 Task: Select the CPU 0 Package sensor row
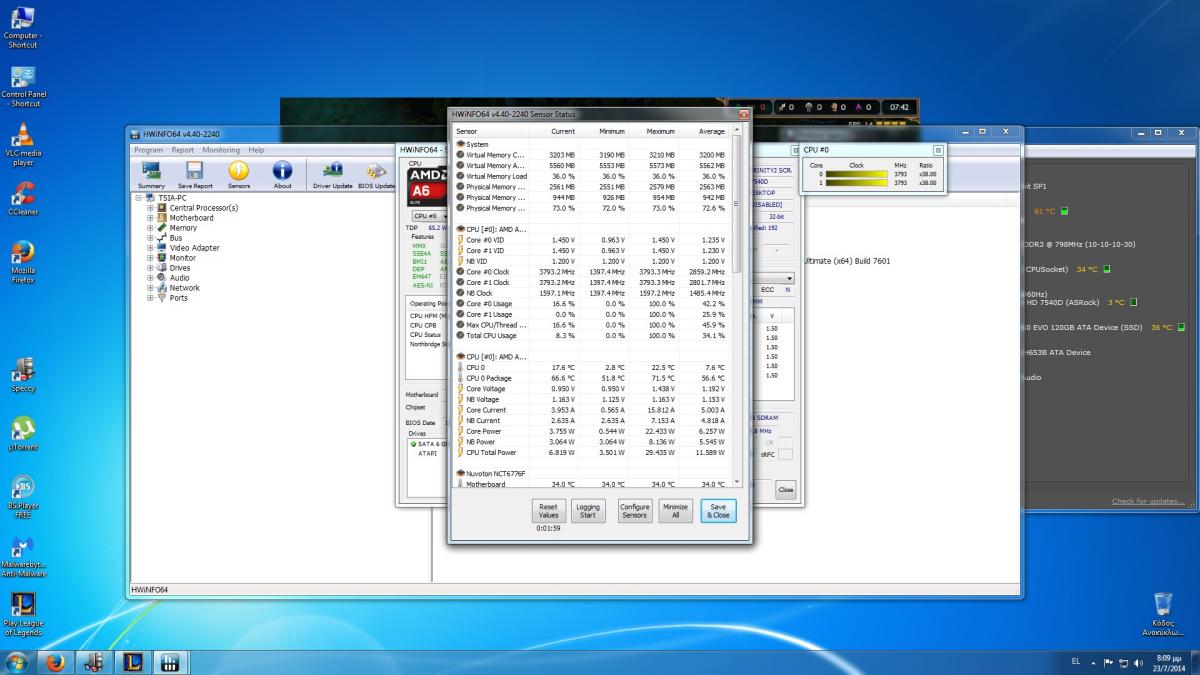point(592,378)
